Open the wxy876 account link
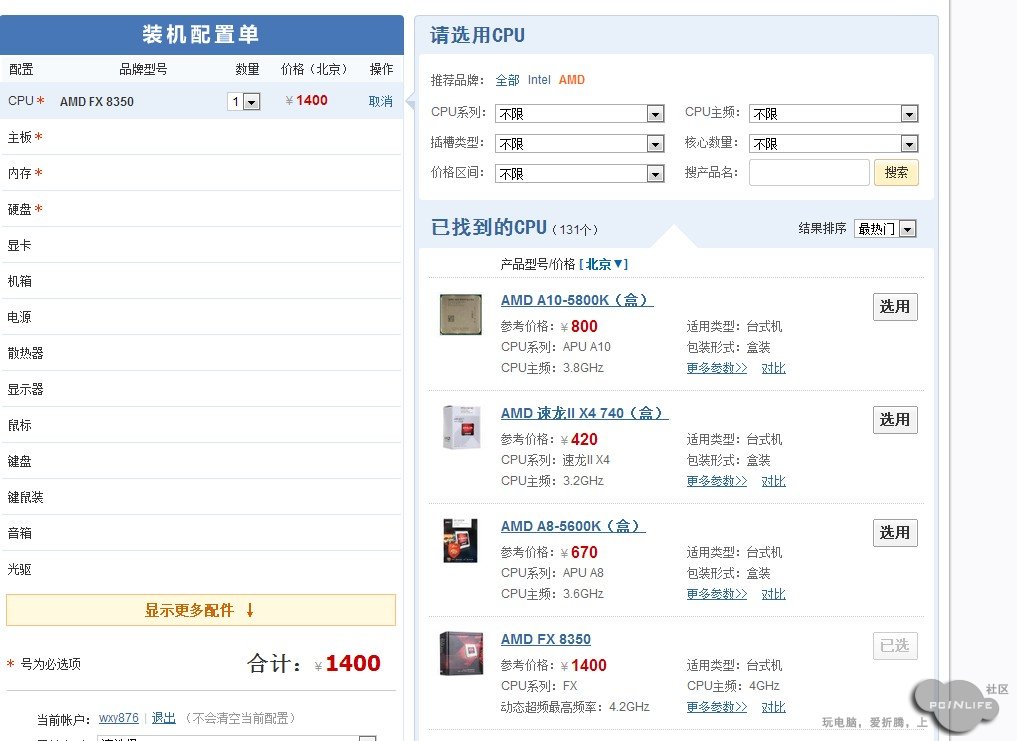This screenshot has width=1017, height=741. [119, 718]
